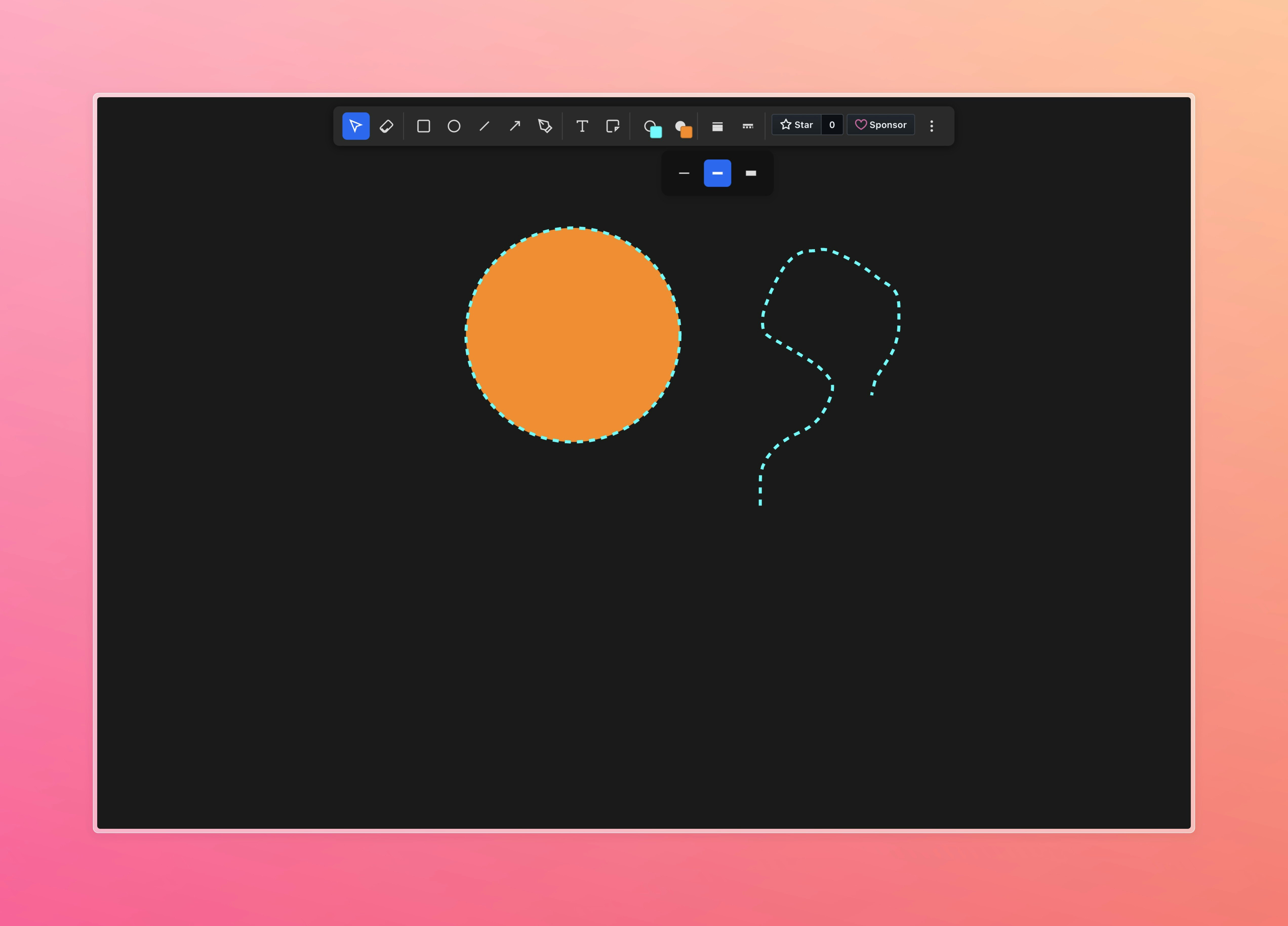The width and height of the screenshot is (1288, 926).
Task: Activate the Text tool
Action: (x=582, y=126)
